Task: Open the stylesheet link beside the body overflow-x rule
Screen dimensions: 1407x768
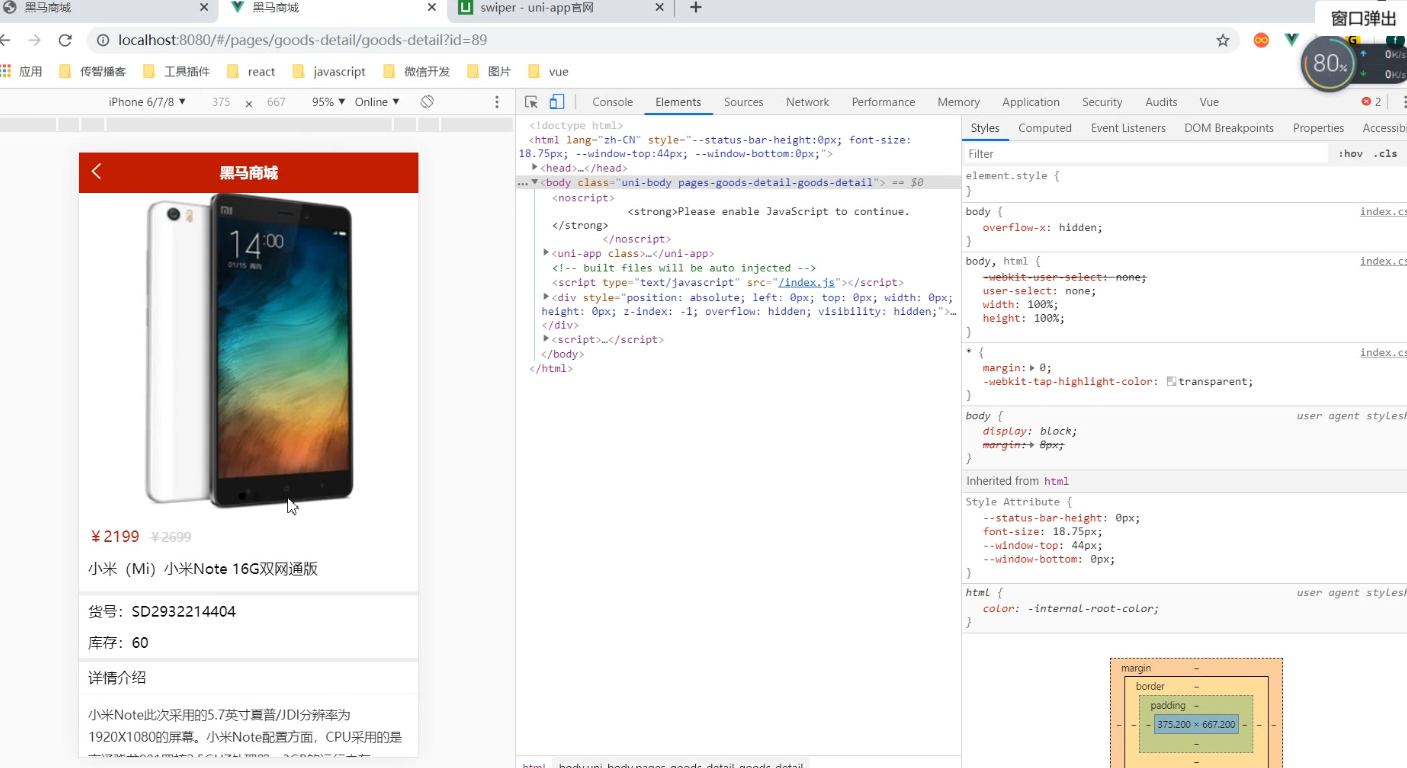Action: pyautogui.click(x=1383, y=212)
